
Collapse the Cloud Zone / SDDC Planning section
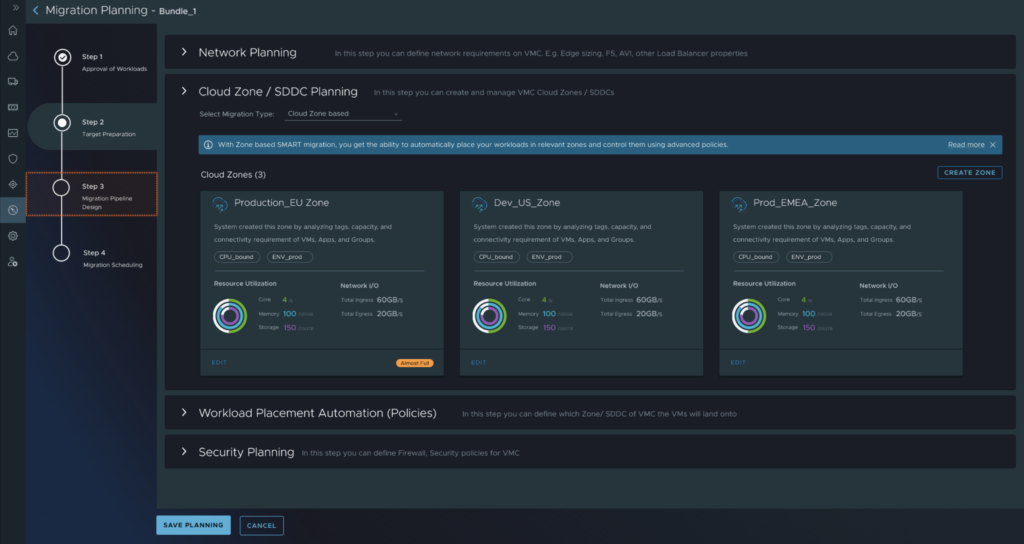184,91
